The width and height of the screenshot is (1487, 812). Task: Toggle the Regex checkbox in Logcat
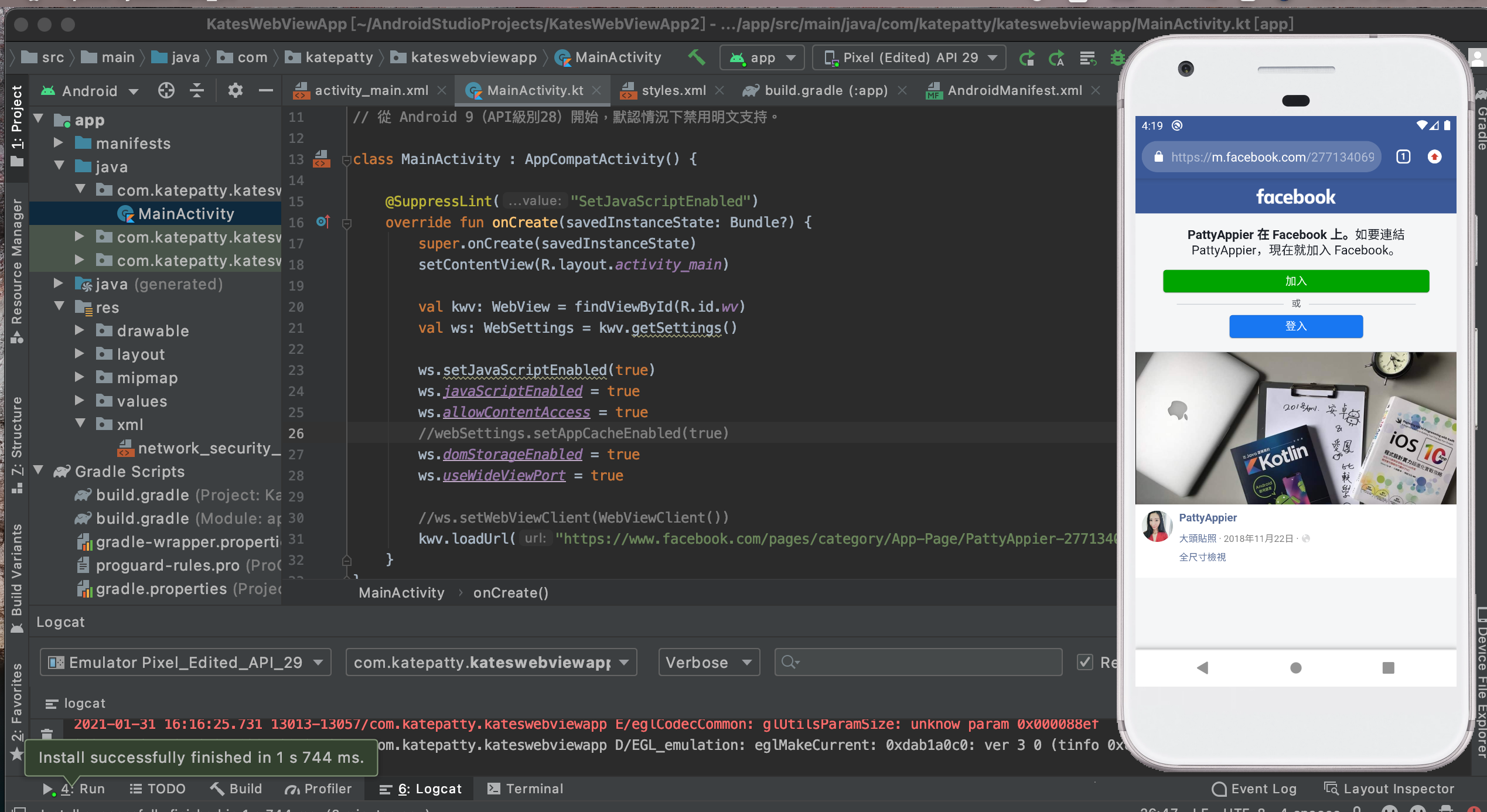pos(1084,662)
